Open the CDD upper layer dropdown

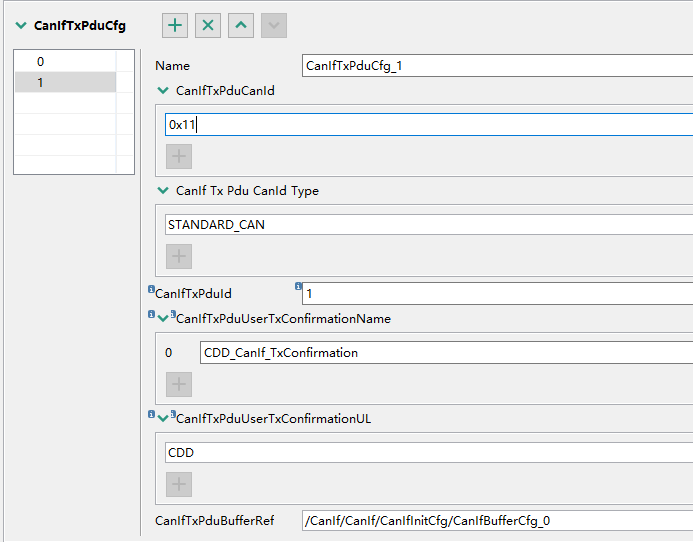pyautogui.click(x=429, y=453)
